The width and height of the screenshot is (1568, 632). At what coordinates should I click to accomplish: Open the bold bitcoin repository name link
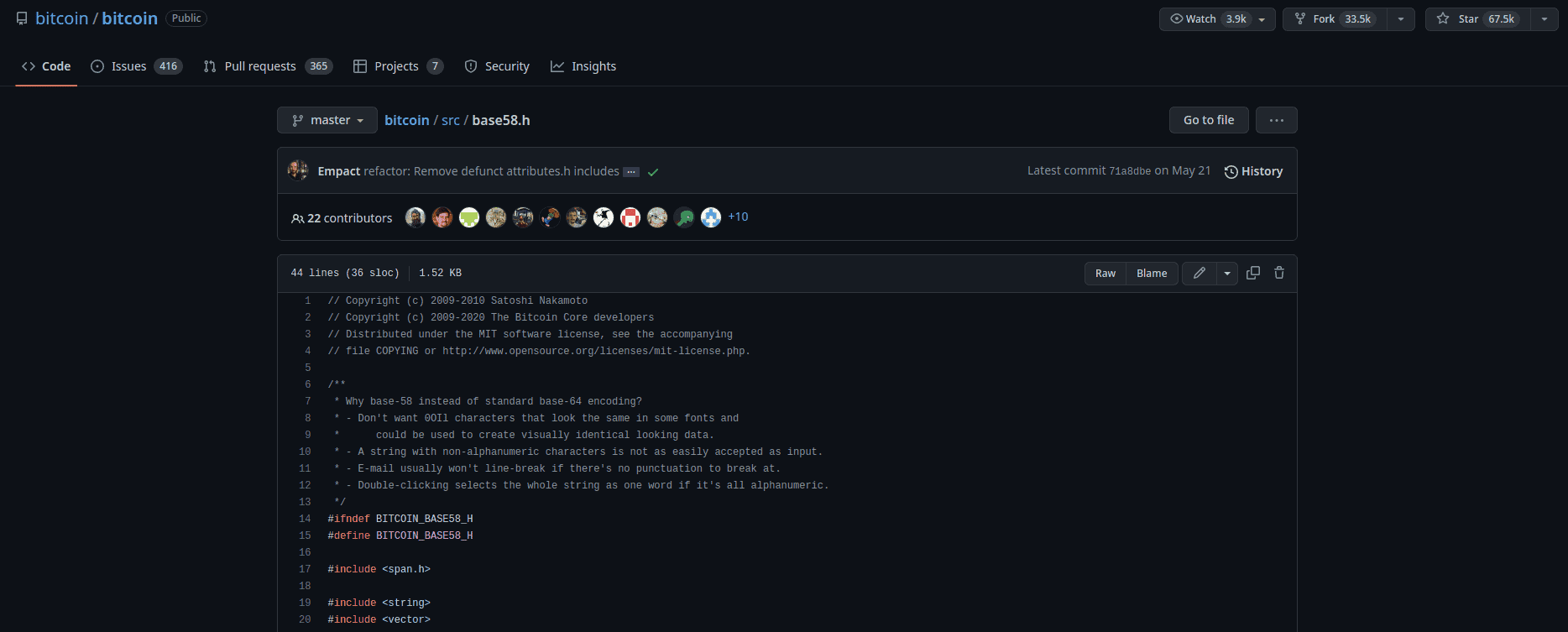click(129, 18)
